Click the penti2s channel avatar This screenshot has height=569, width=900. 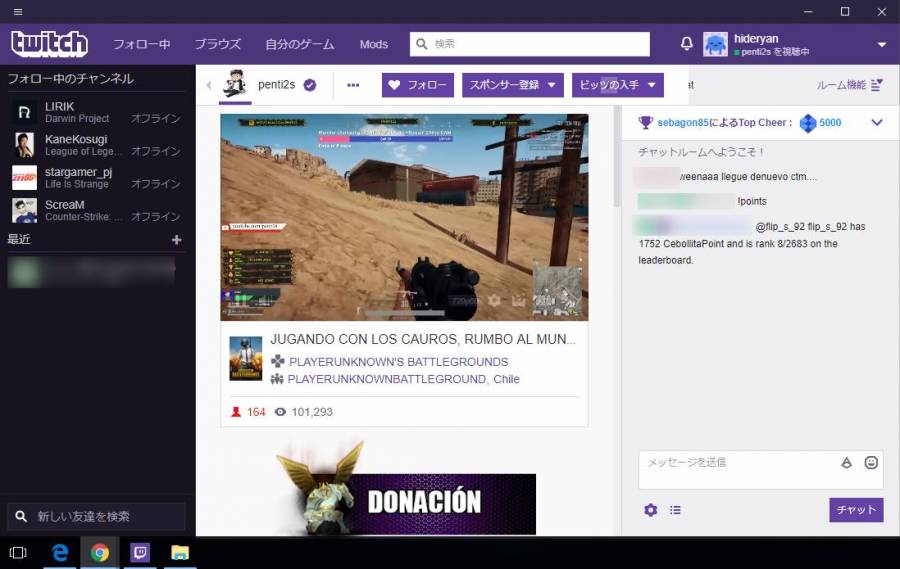pos(235,84)
